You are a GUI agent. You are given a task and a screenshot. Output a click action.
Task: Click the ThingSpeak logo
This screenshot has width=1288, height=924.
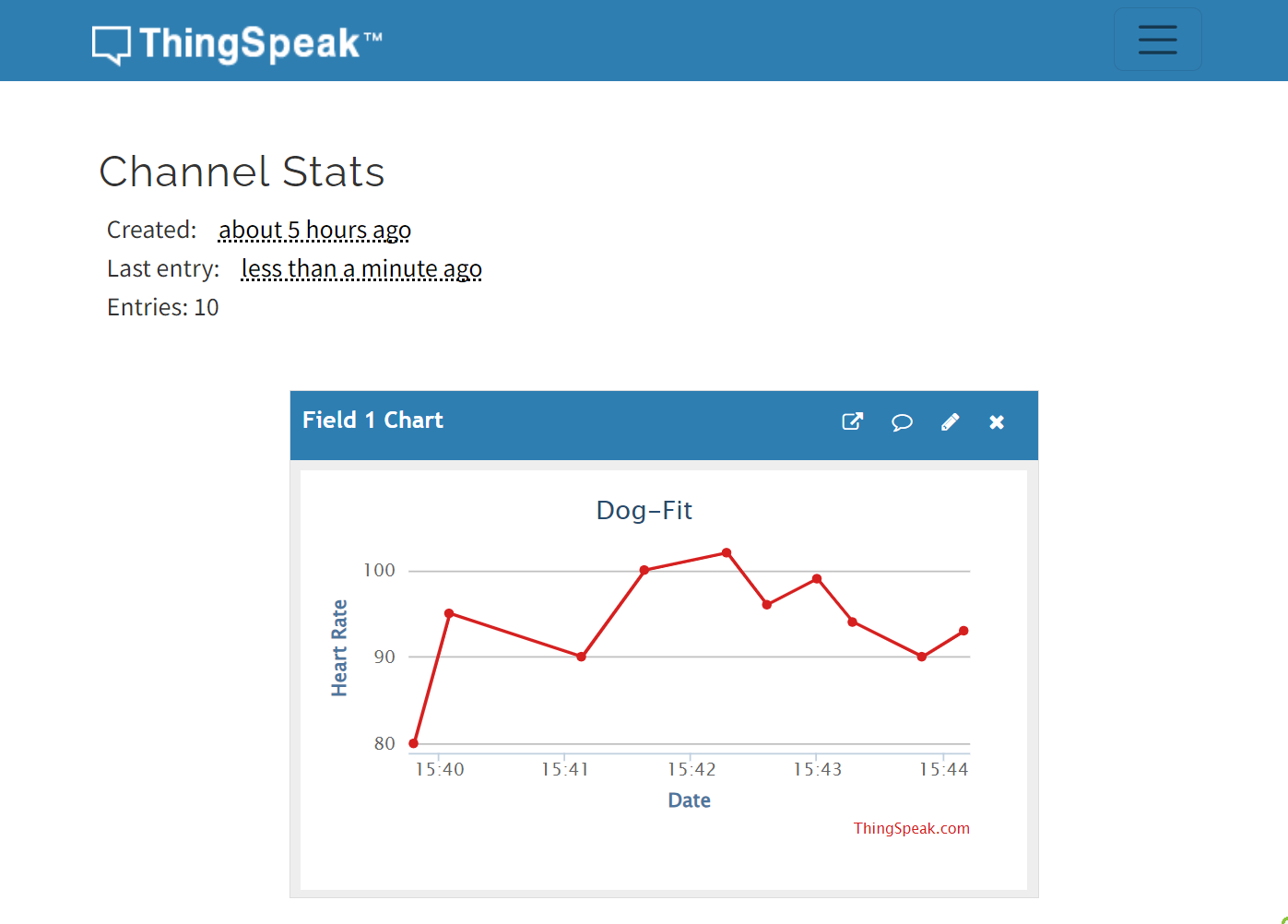237,43
